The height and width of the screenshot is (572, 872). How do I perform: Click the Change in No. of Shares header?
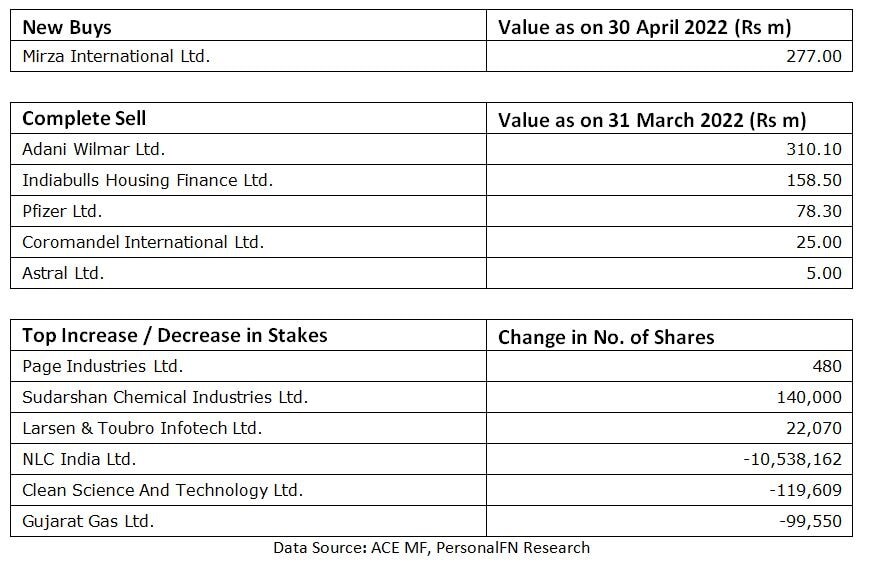point(606,336)
